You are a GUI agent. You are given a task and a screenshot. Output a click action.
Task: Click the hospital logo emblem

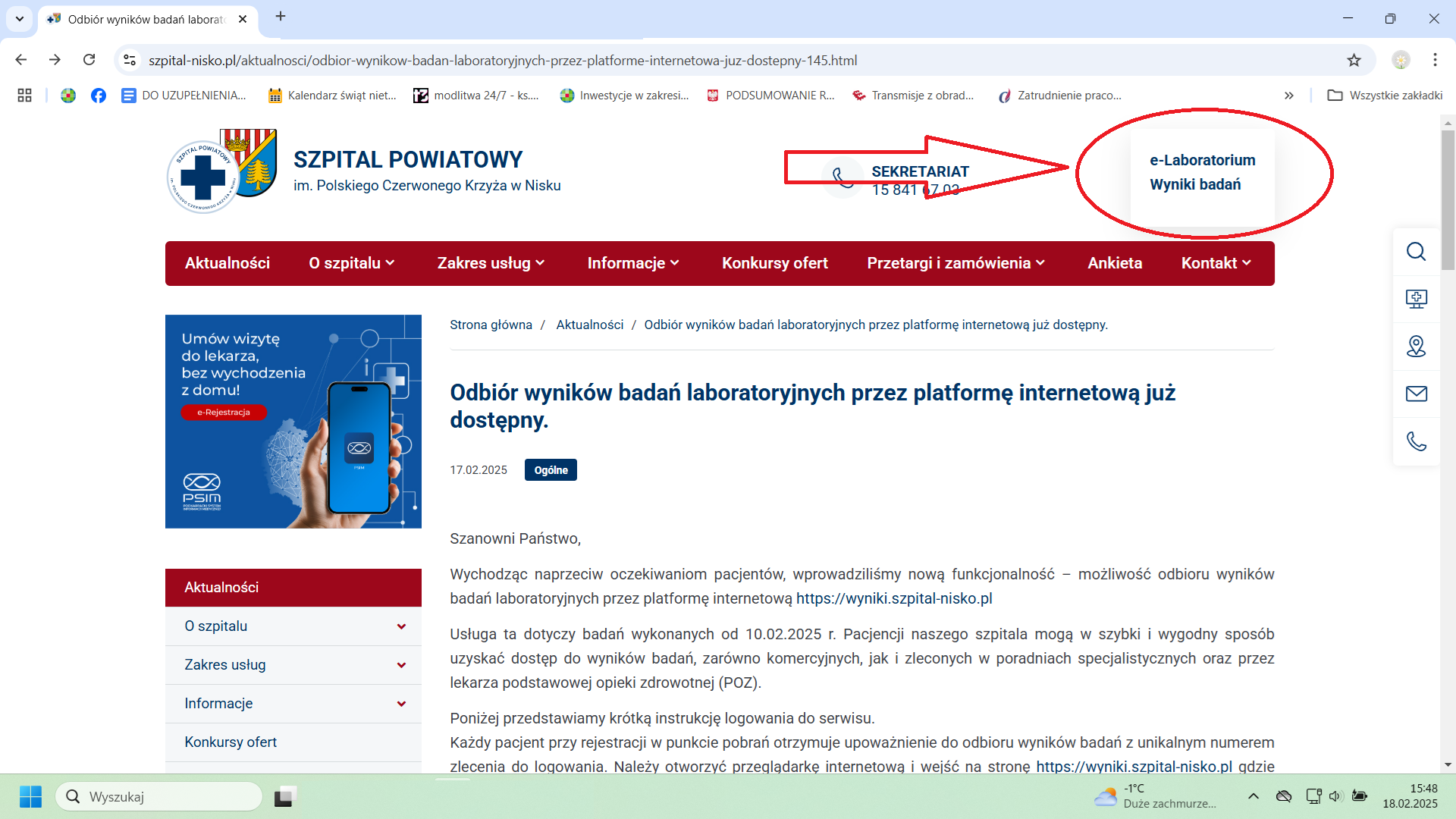(221, 171)
